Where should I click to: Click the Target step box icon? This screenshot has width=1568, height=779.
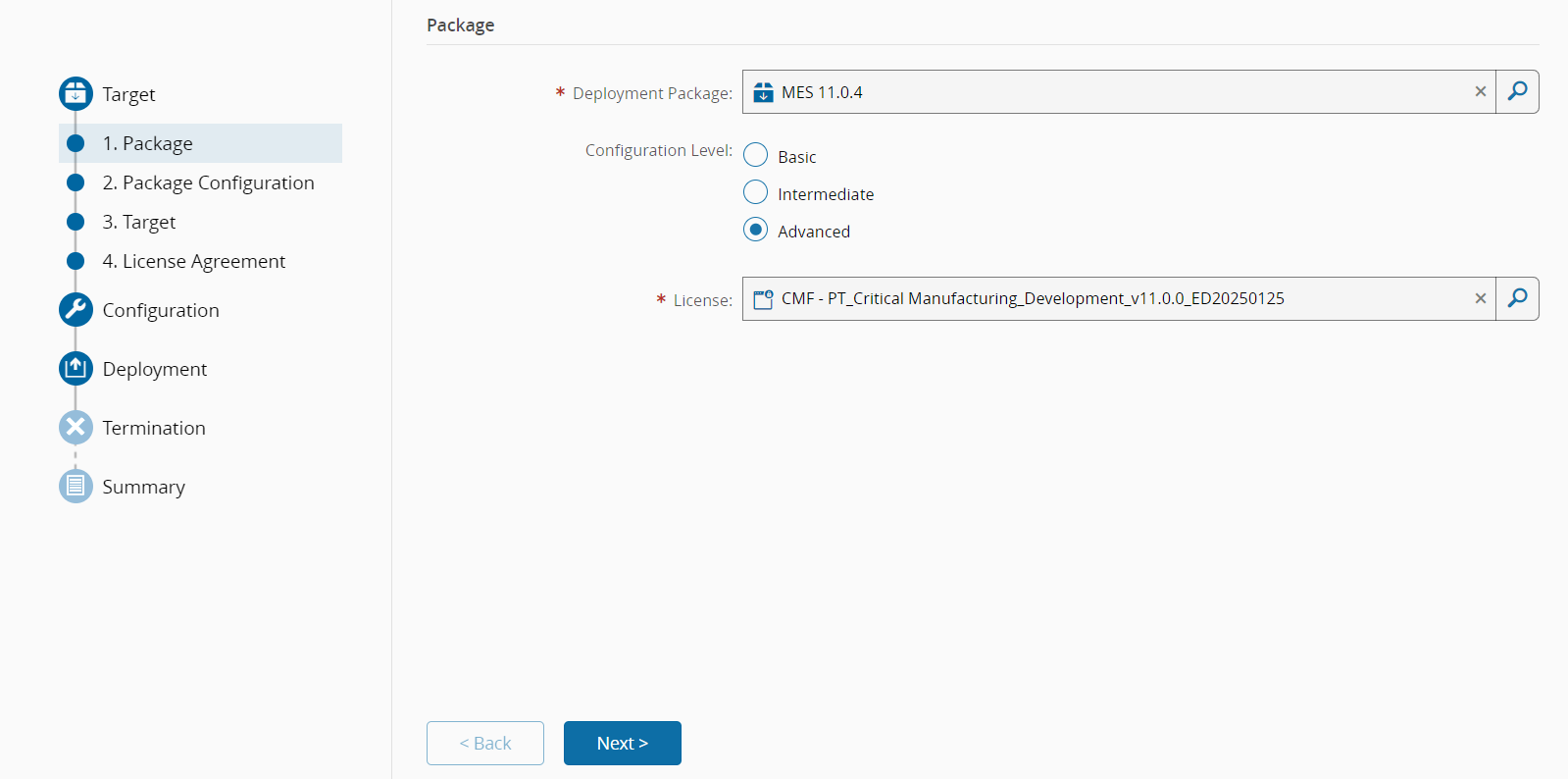click(x=76, y=94)
